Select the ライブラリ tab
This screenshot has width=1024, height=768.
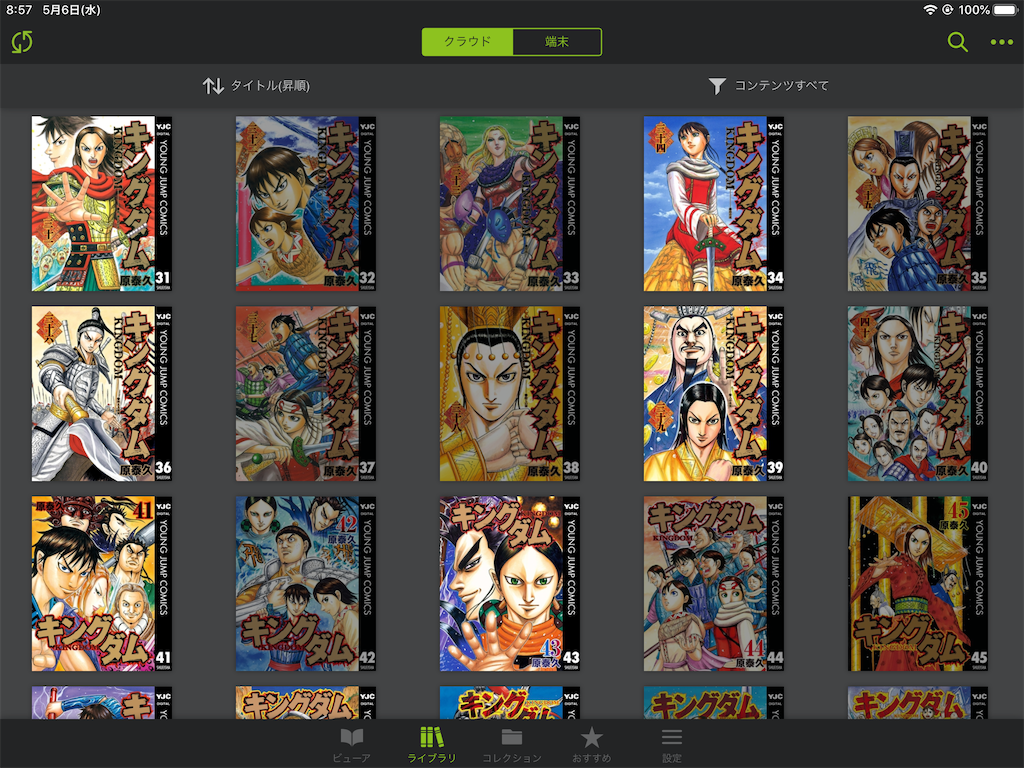coord(431,745)
